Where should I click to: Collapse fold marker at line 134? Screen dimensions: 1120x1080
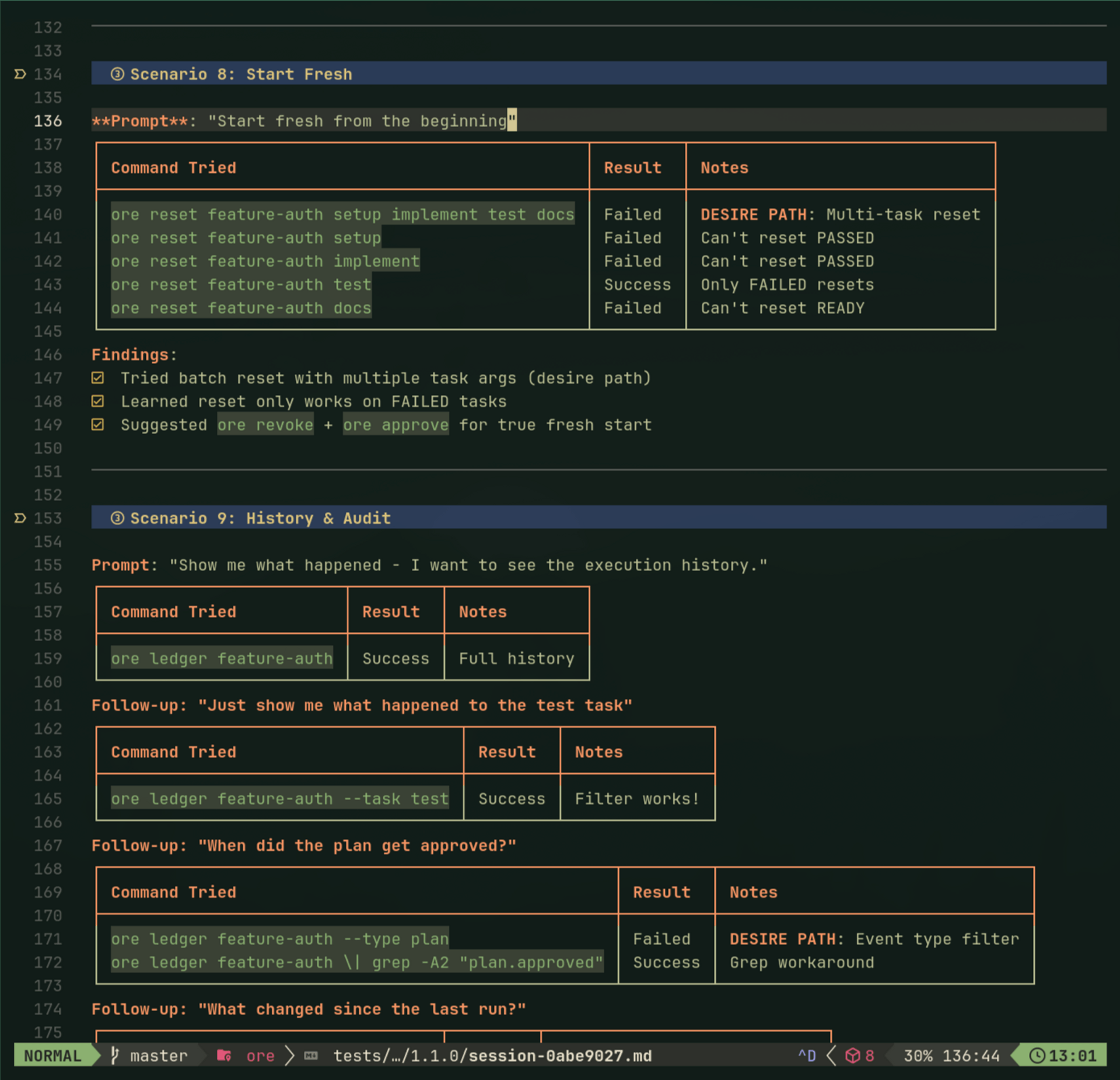click(x=20, y=74)
